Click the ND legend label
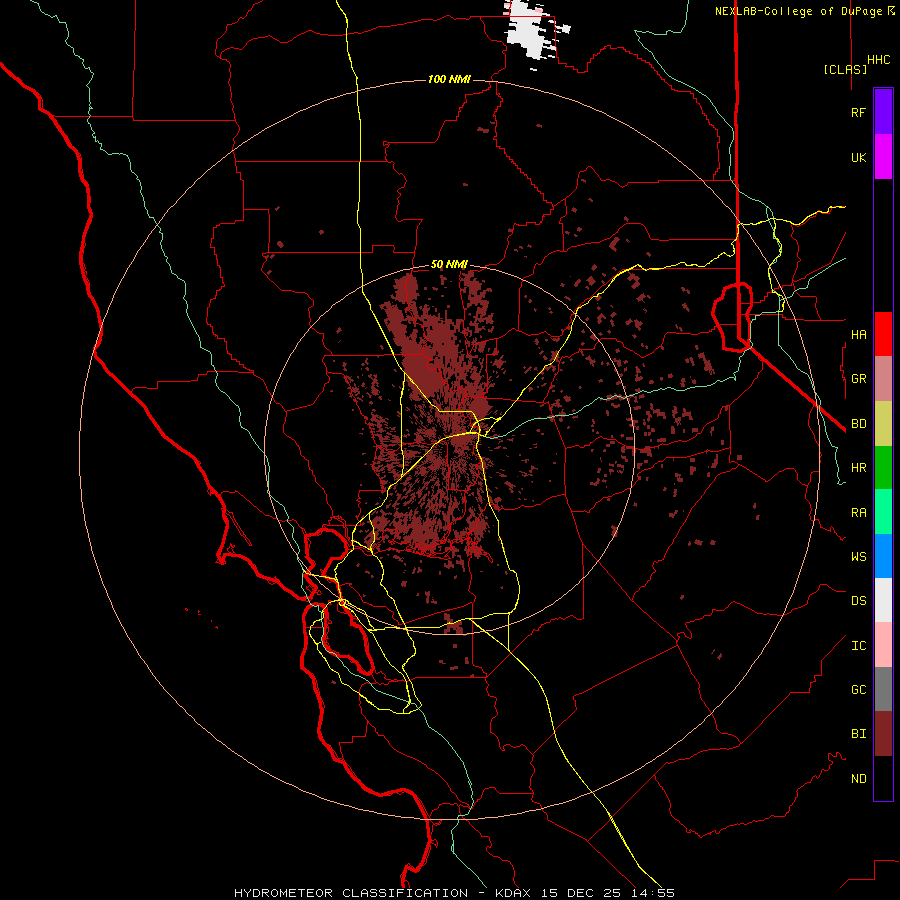Screen dimensions: 900x900 click(x=858, y=779)
